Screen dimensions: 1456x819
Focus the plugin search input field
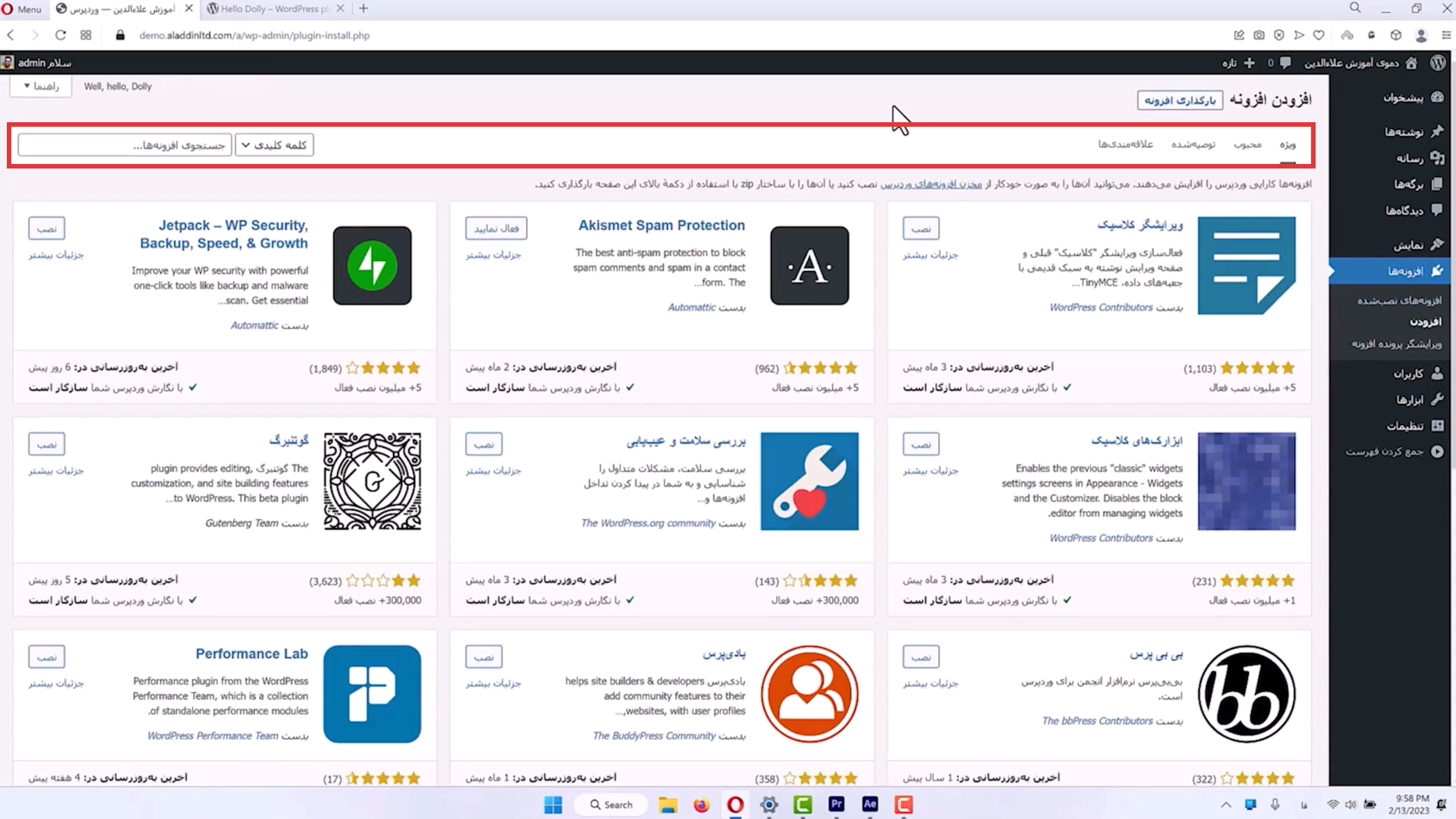pos(124,145)
